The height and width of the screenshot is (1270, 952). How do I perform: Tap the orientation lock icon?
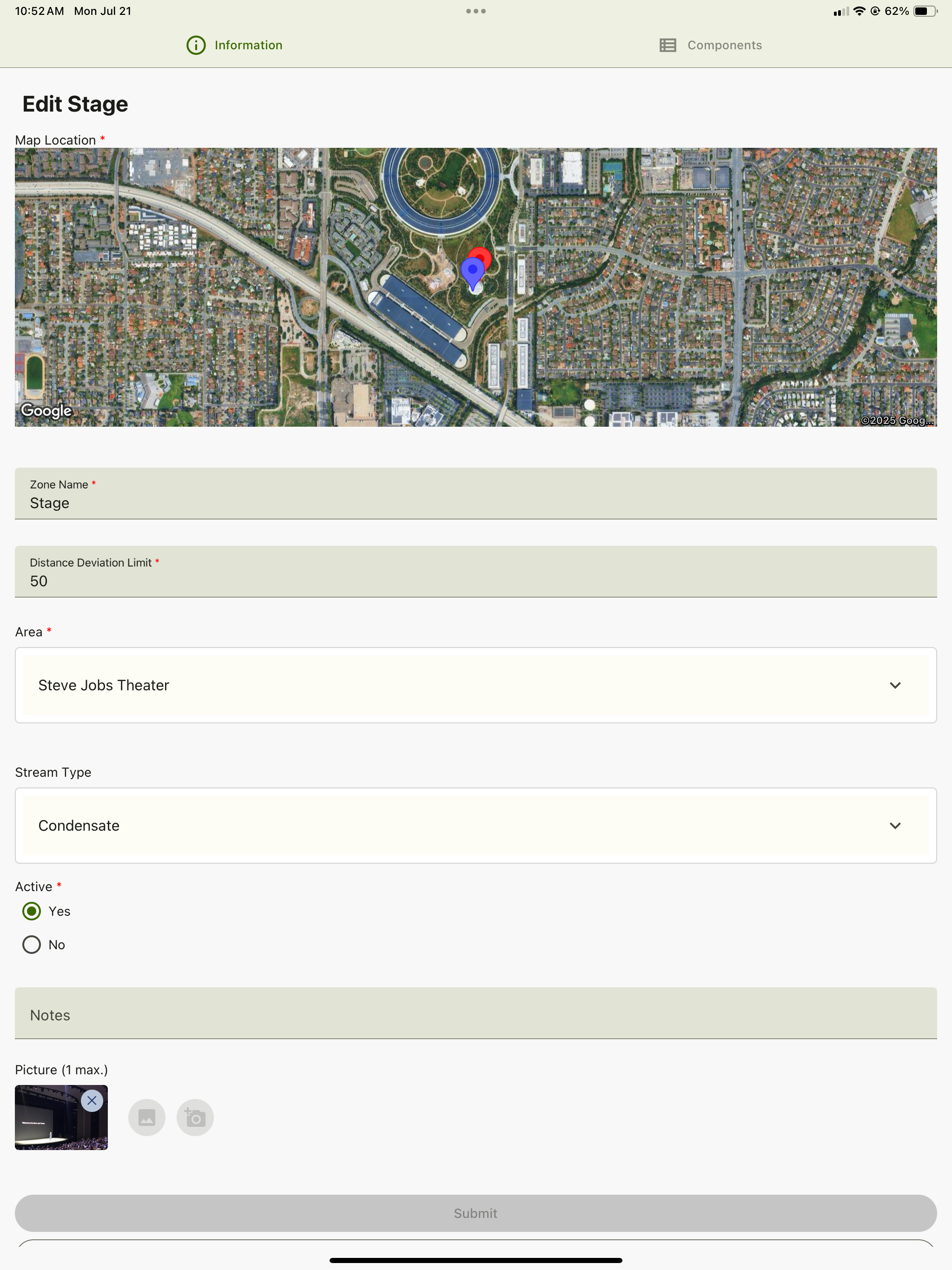point(875,11)
